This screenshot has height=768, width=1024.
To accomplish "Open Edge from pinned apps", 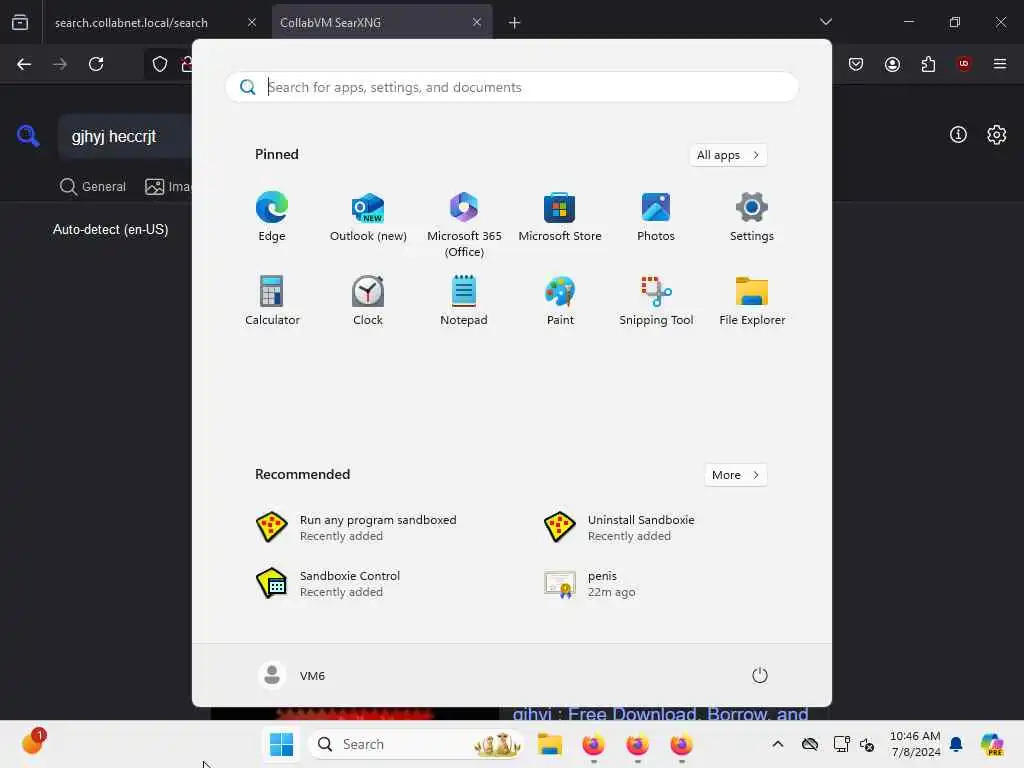I will click(272, 217).
